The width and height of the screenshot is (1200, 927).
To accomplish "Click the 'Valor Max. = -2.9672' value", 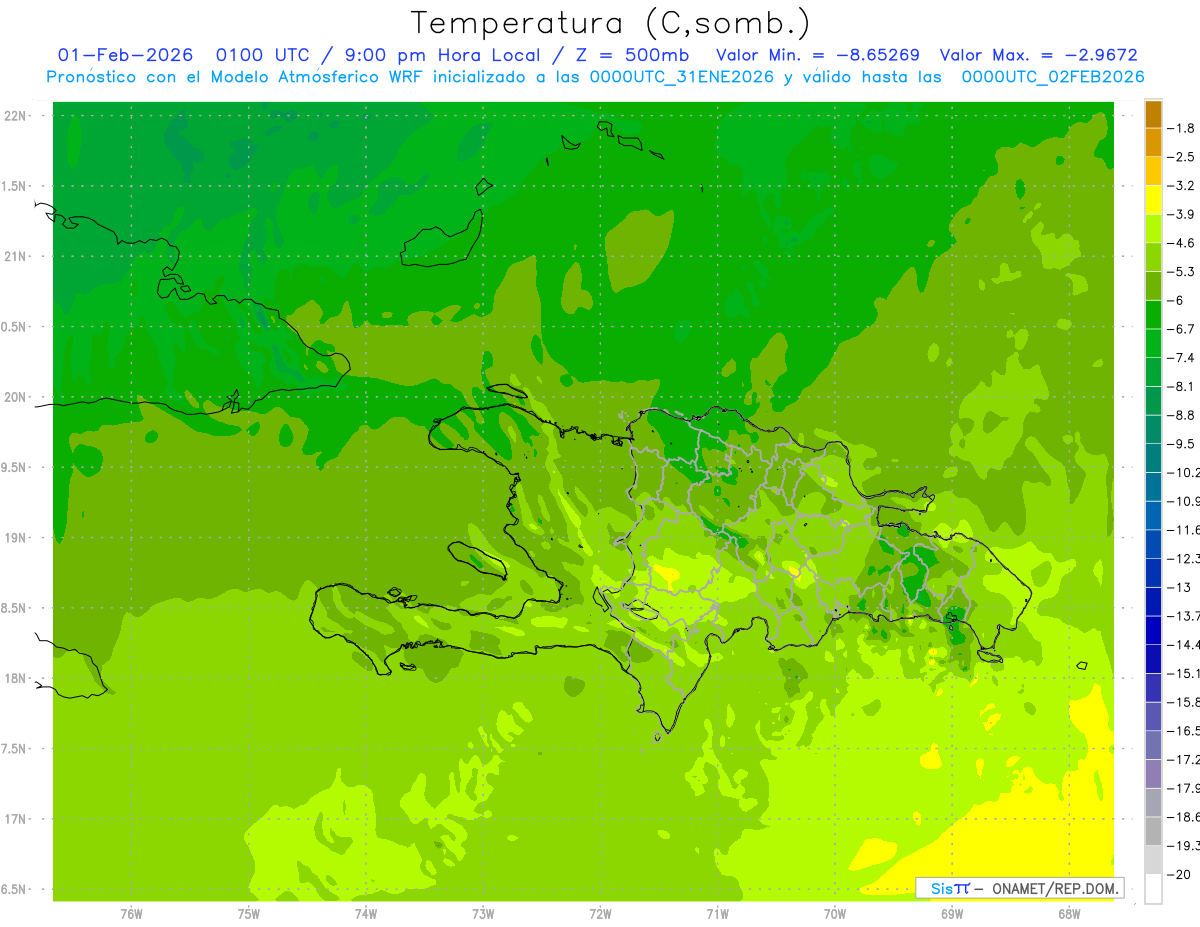I will click(1038, 55).
